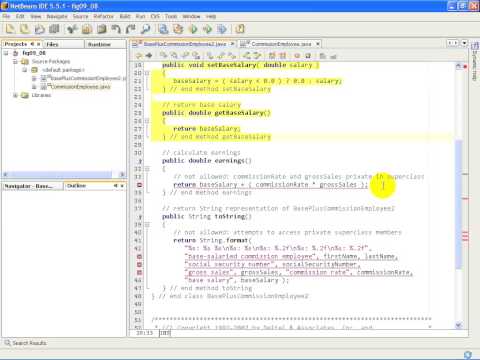Click the error marker beside base-salaried commission line
The width and height of the screenshot is (480, 360).
pos(139,256)
